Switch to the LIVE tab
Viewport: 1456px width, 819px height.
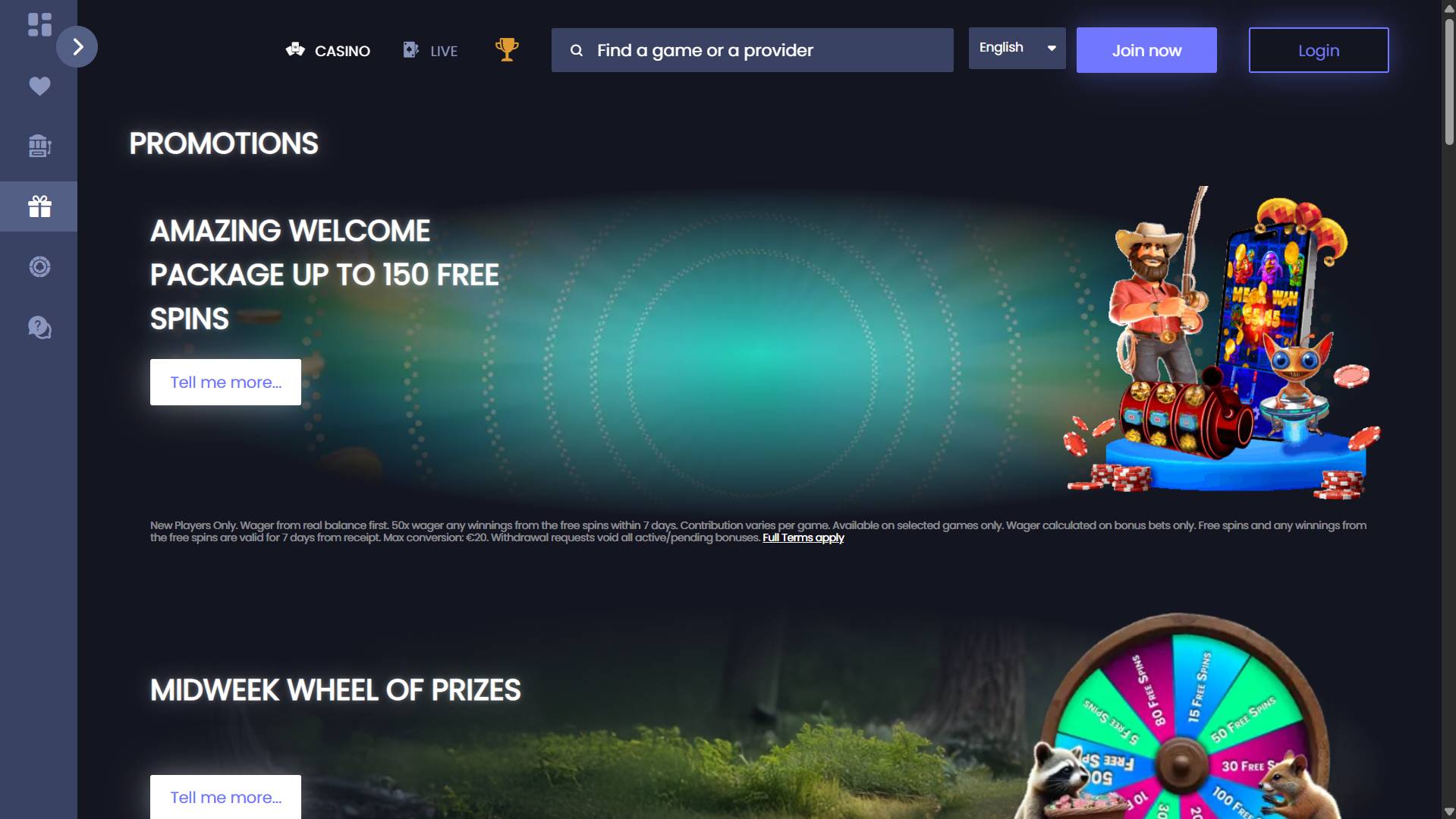tap(430, 51)
